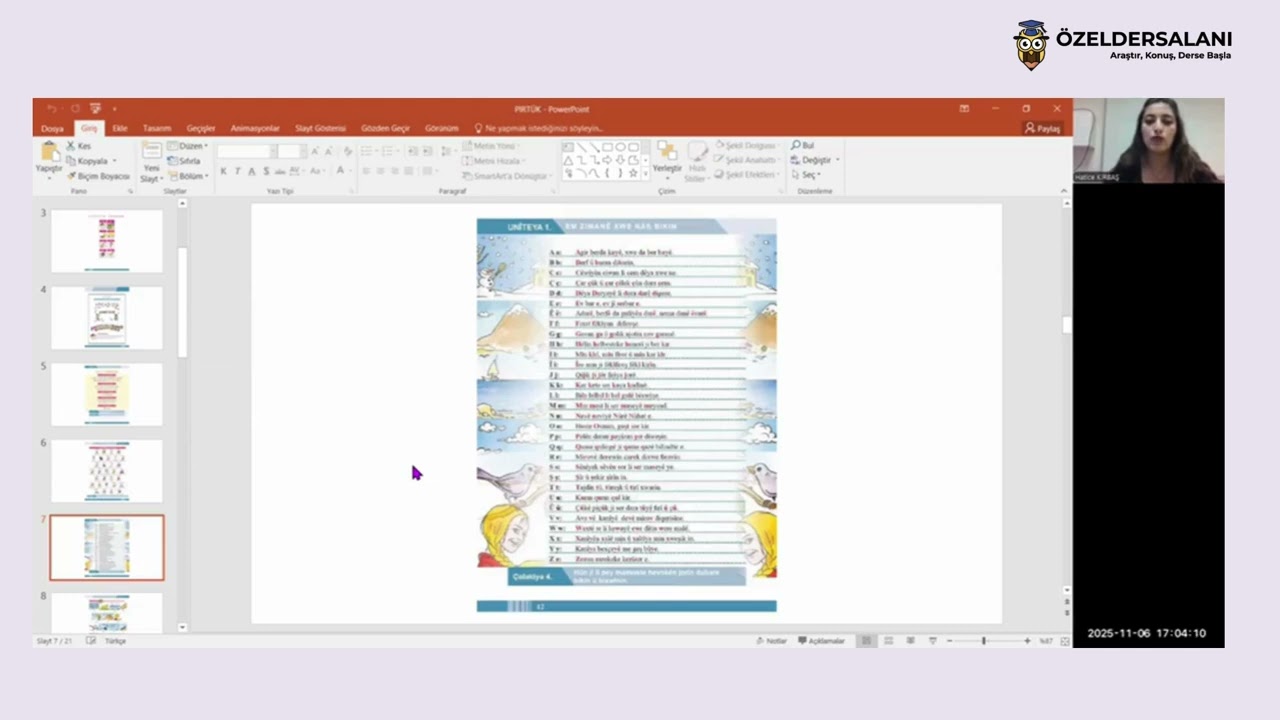Toggle bold (K) formatting

click(x=223, y=172)
